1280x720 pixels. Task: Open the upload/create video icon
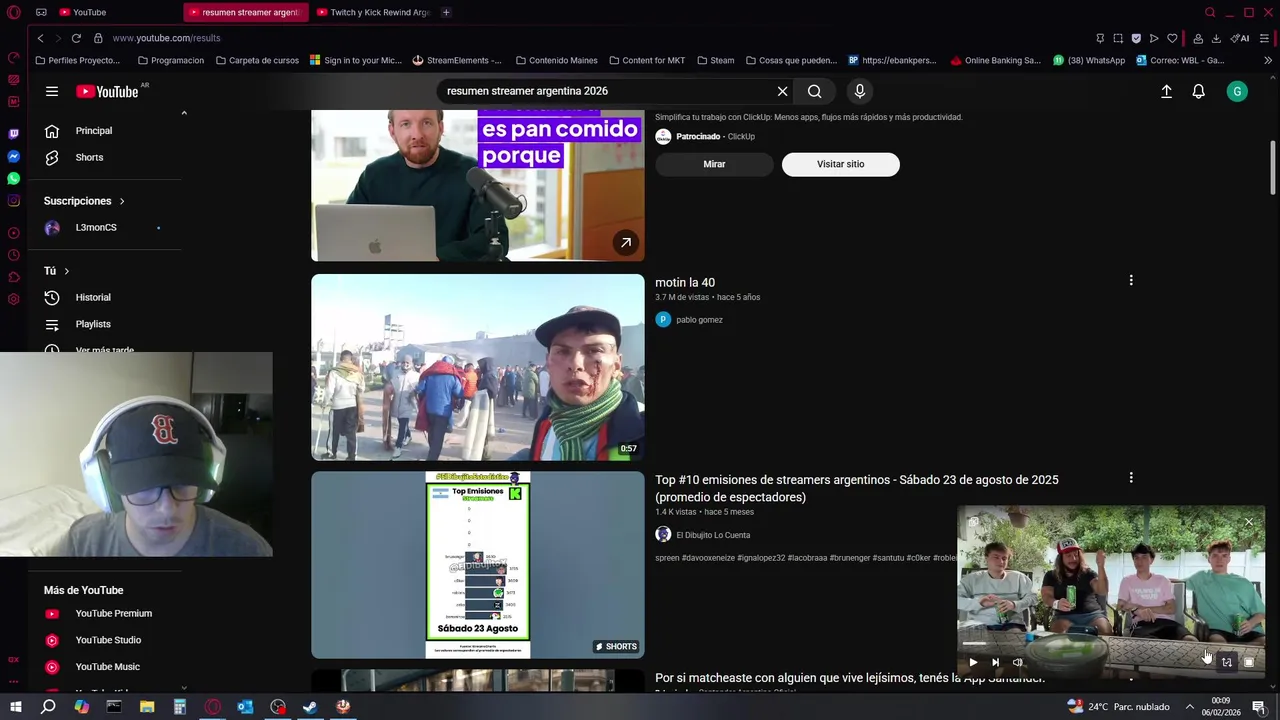(x=1166, y=91)
